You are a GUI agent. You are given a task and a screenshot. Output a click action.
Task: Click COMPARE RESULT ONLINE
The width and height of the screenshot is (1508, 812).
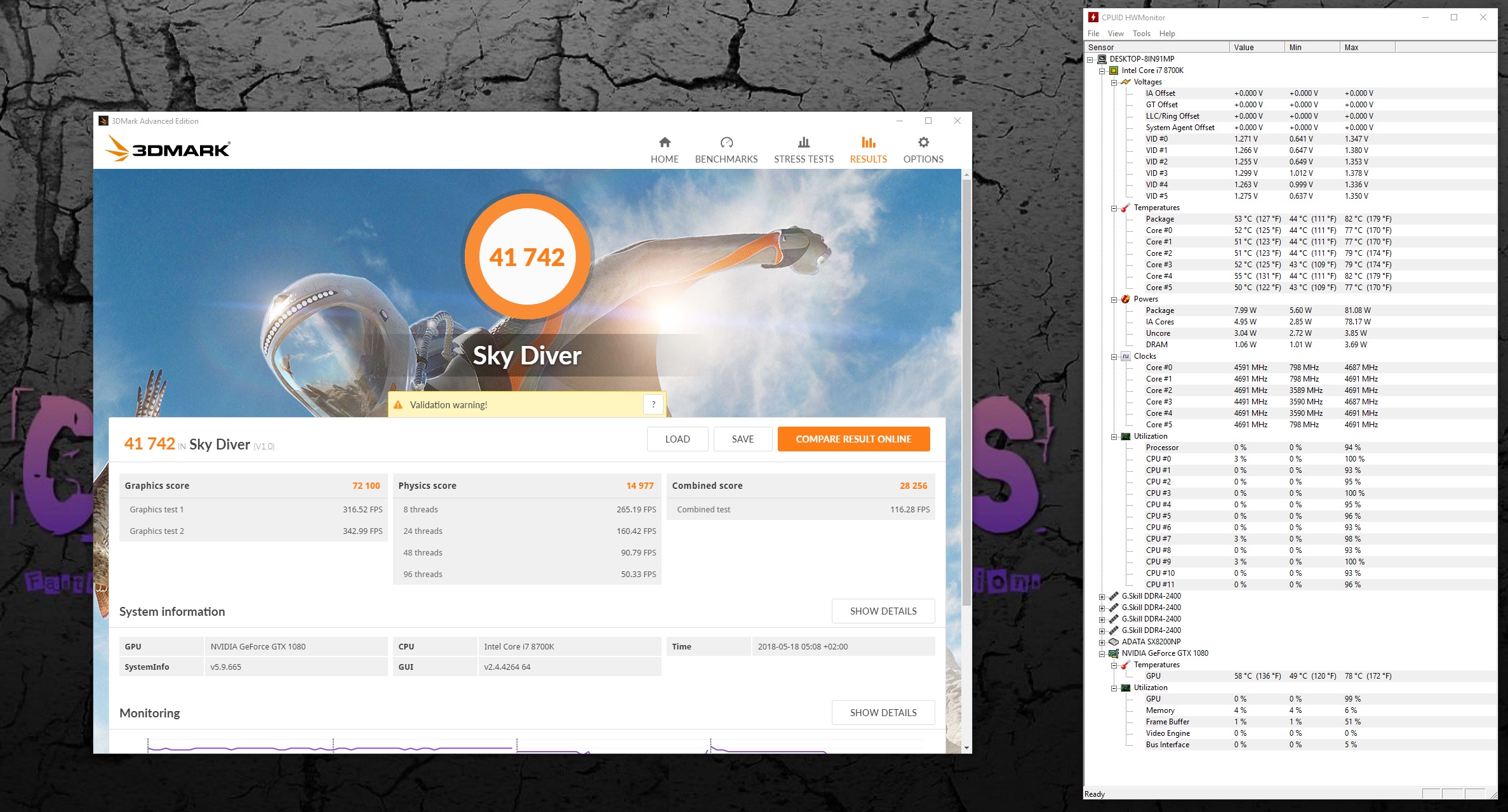(x=853, y=439)
